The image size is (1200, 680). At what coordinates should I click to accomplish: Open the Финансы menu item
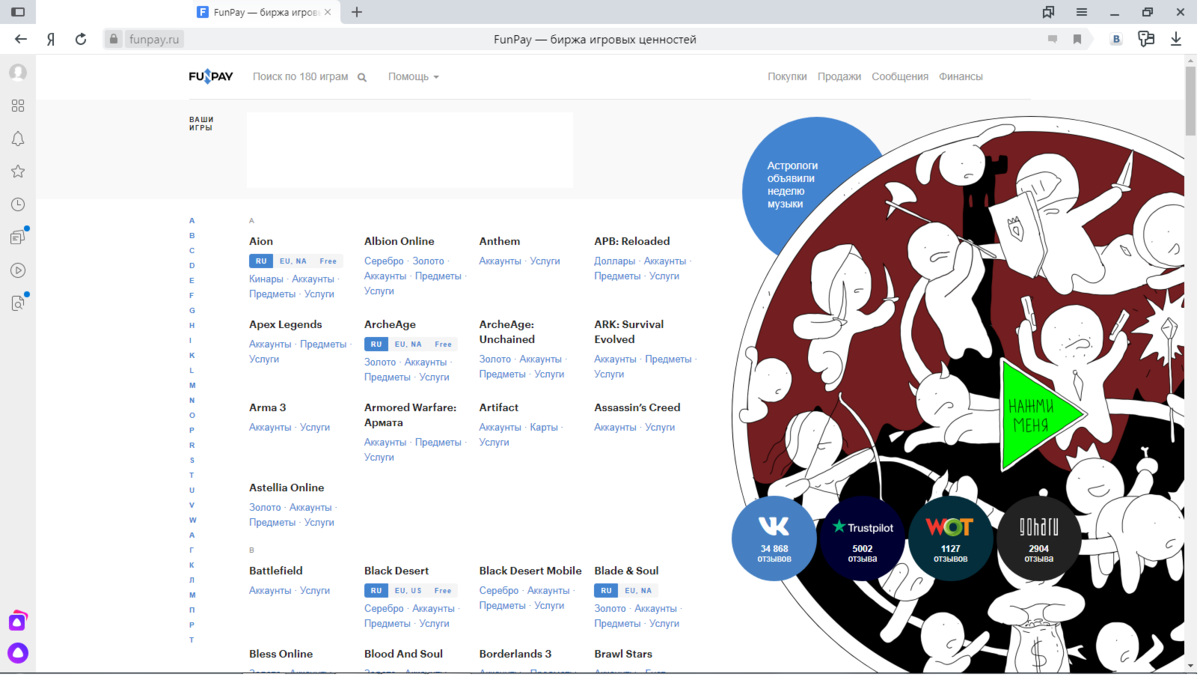(960, 77)
